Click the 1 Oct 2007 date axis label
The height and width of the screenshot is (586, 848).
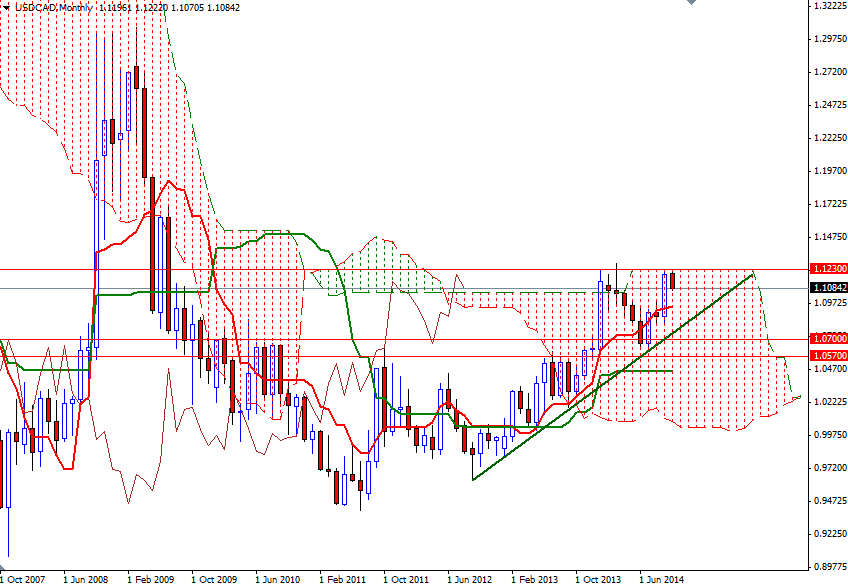[21, 578]
